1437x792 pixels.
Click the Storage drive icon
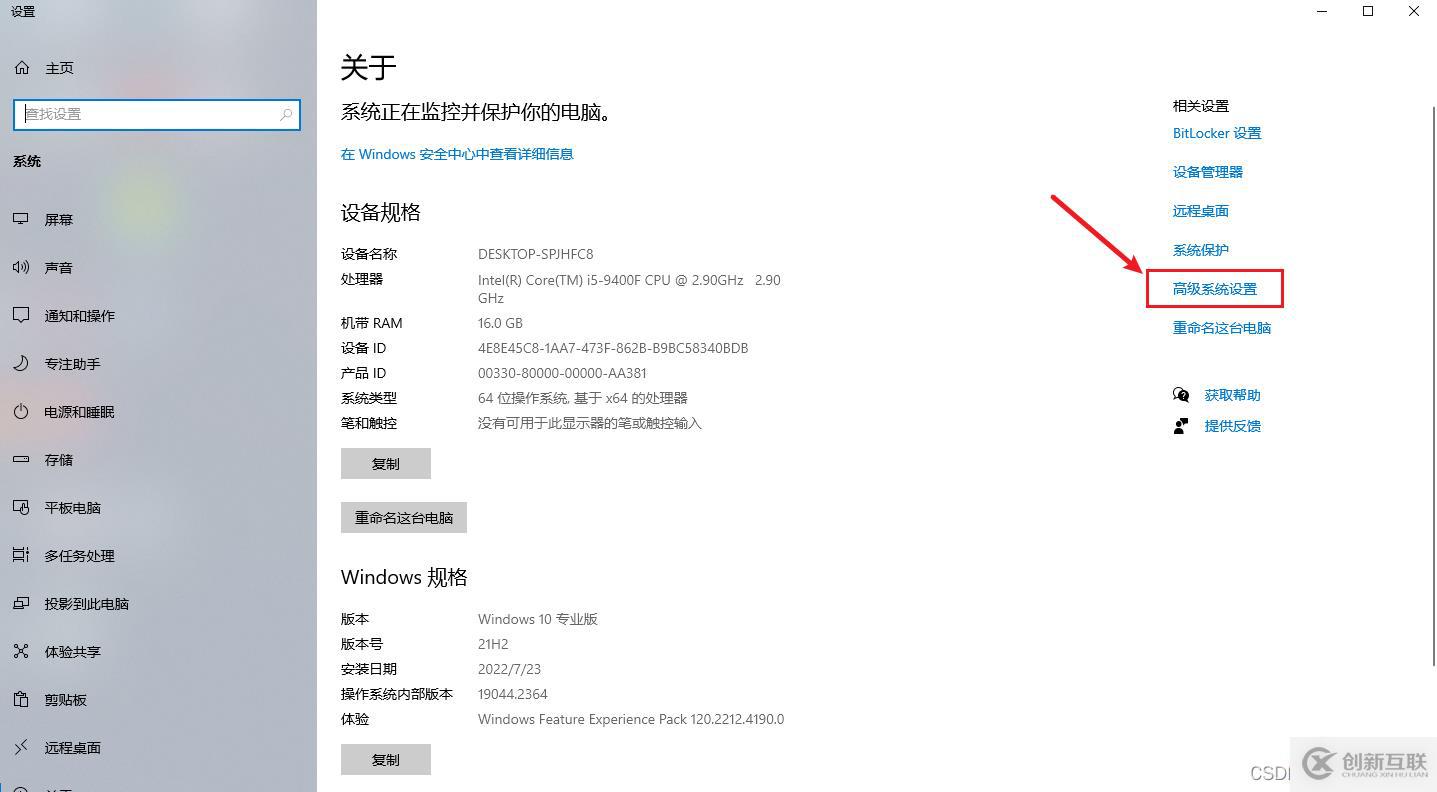tap(21, 459)
